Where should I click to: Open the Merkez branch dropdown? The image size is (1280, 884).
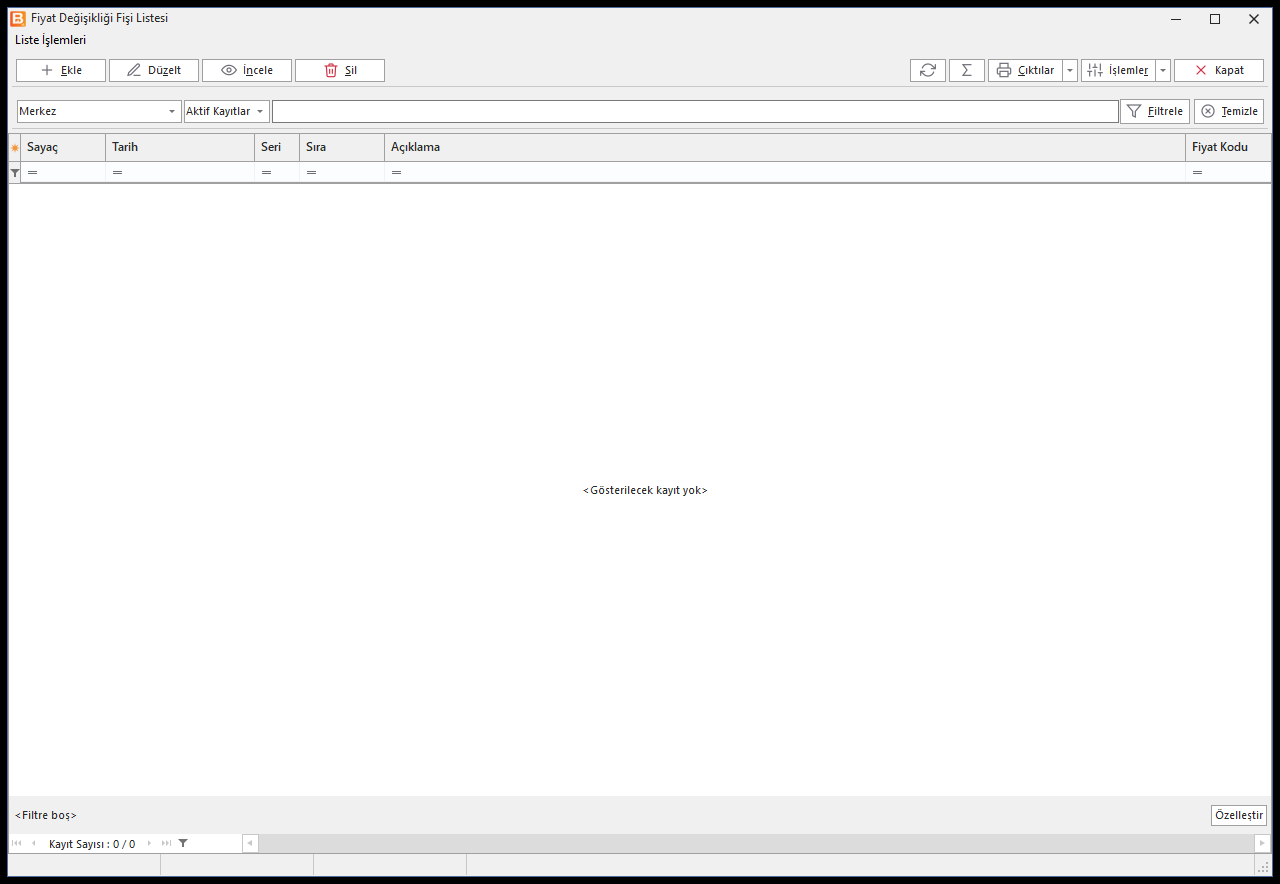point(99,111)
